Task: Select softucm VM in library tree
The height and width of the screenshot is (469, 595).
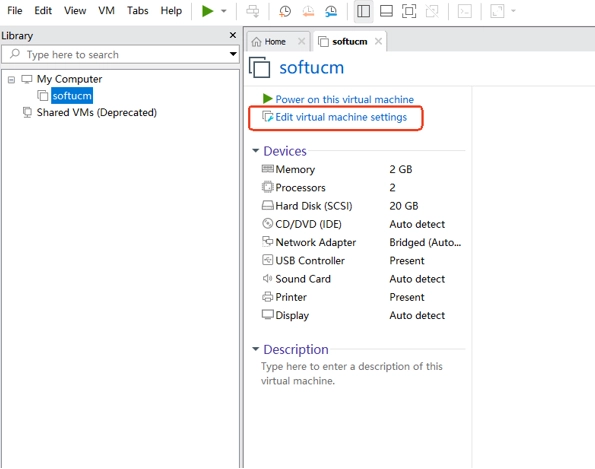Action: (72, 96)
